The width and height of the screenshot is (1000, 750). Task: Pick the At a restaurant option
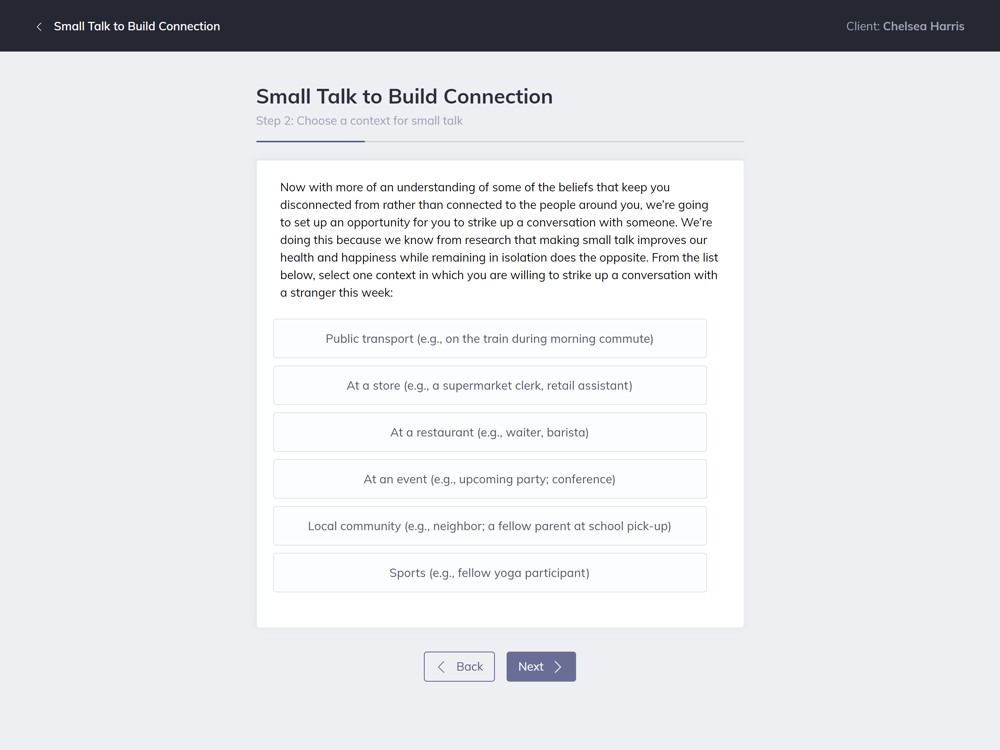click(490, 433)
